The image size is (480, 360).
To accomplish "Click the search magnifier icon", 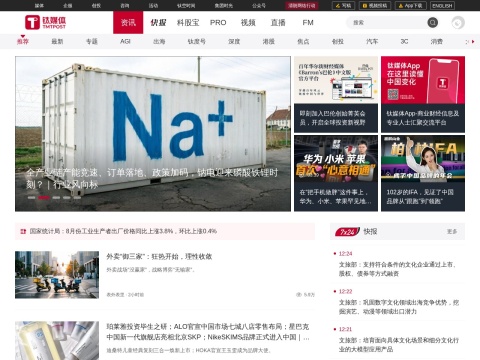I will pos(432,22).
